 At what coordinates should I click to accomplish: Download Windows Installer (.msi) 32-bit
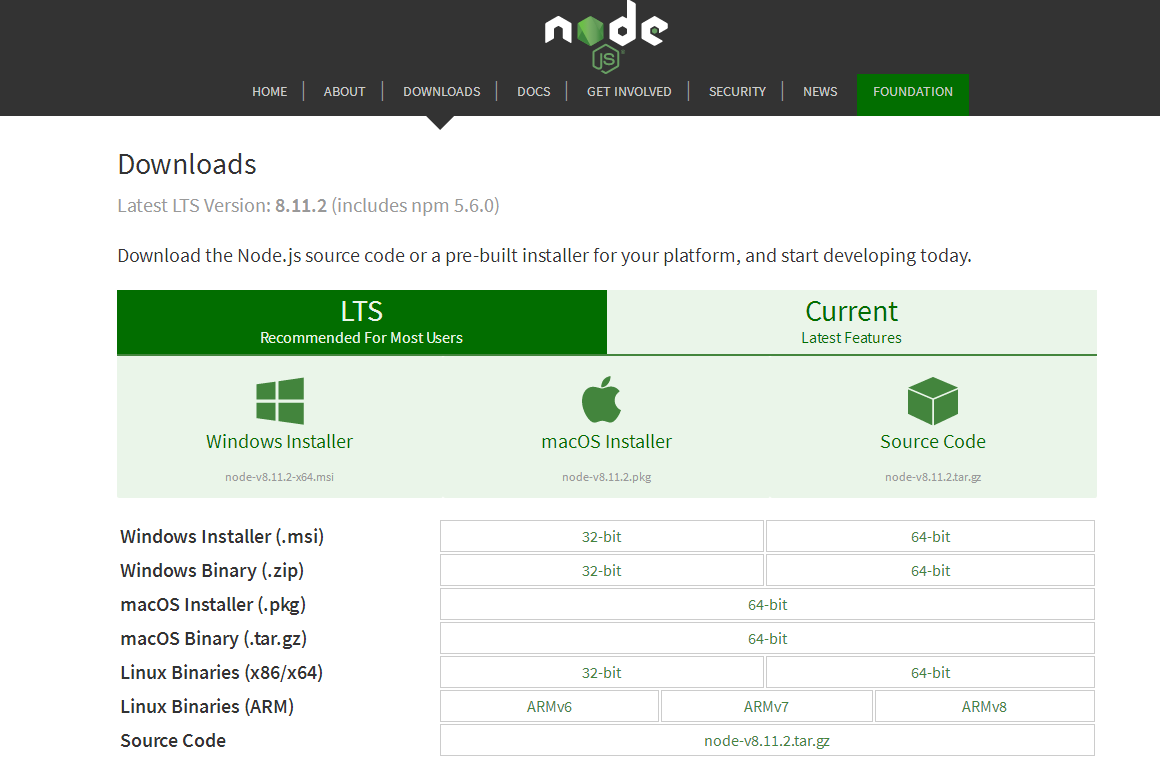pyautogui.click(x=601, y=537)
